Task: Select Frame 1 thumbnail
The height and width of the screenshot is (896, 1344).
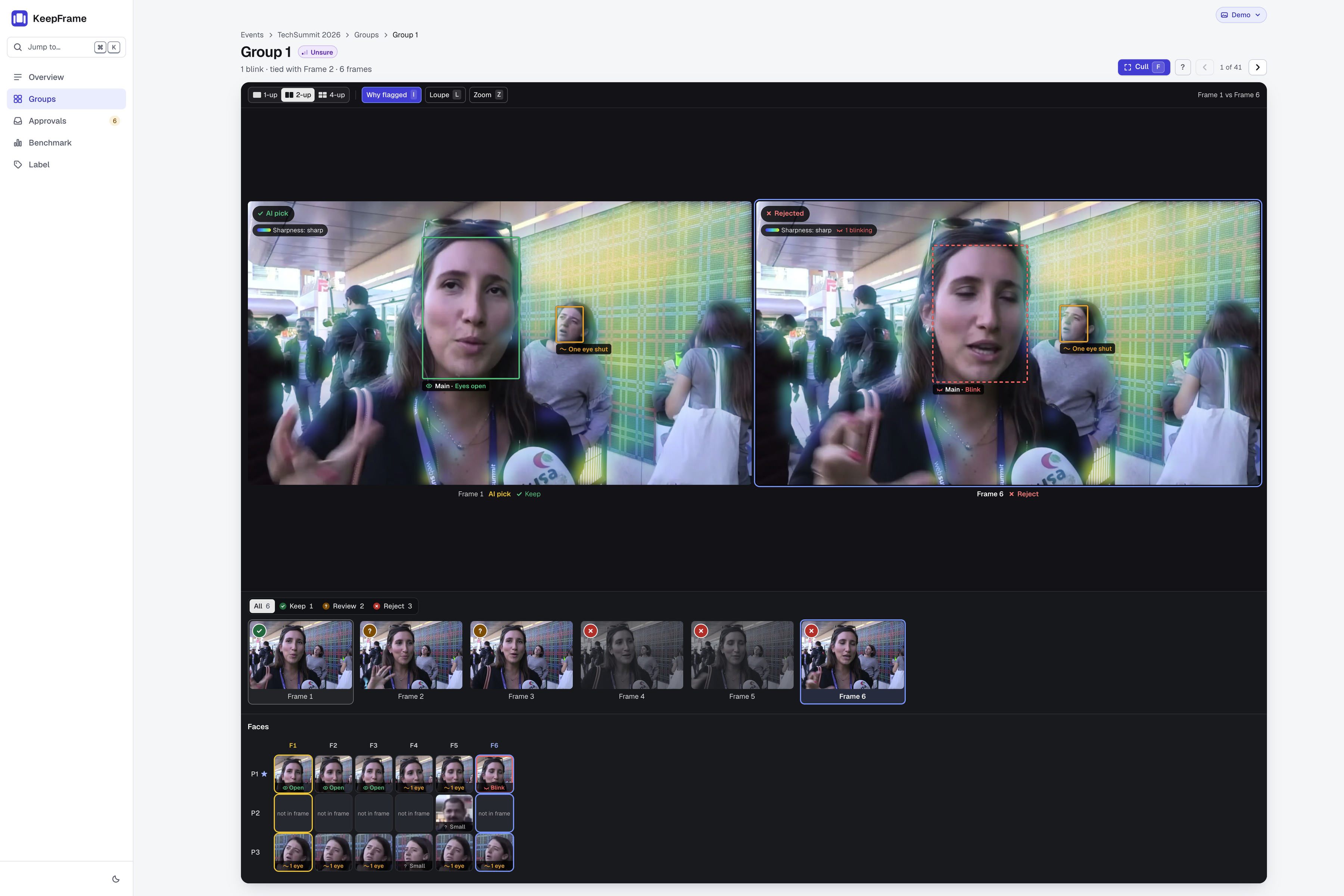Action: (x=301, y=662)
